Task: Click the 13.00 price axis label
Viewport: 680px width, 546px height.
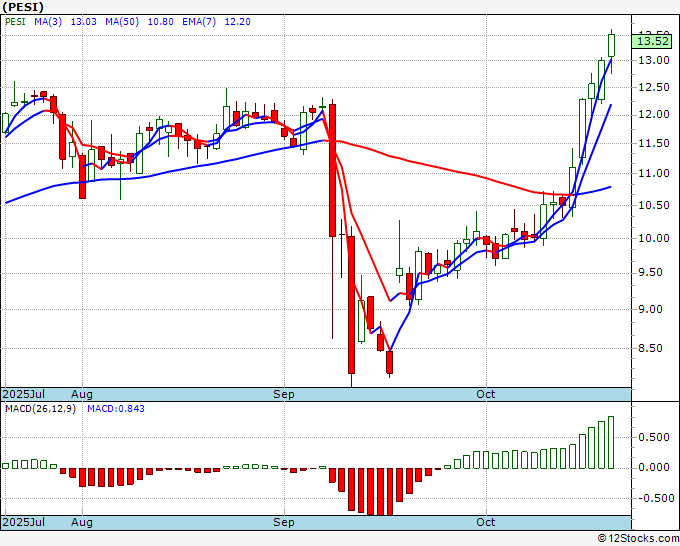Action: coord(654,60)
